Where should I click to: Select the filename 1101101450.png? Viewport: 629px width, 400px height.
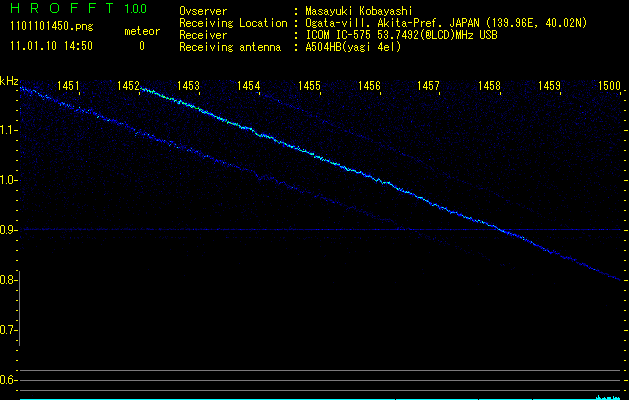pyautogui.click(x=52, y=27)
